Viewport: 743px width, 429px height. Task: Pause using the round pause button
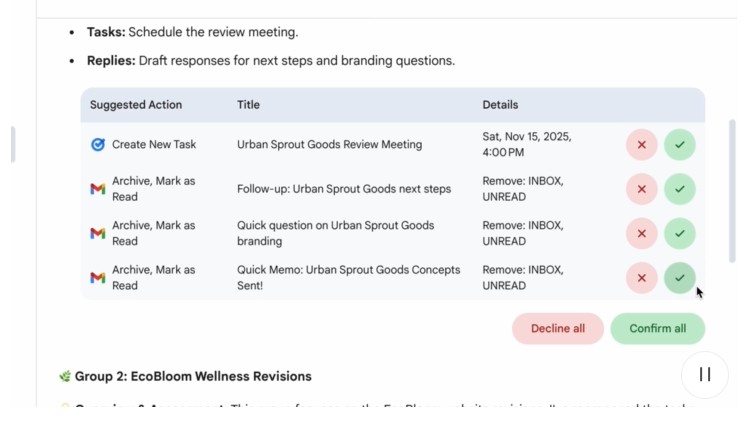[x=705, y=374]
